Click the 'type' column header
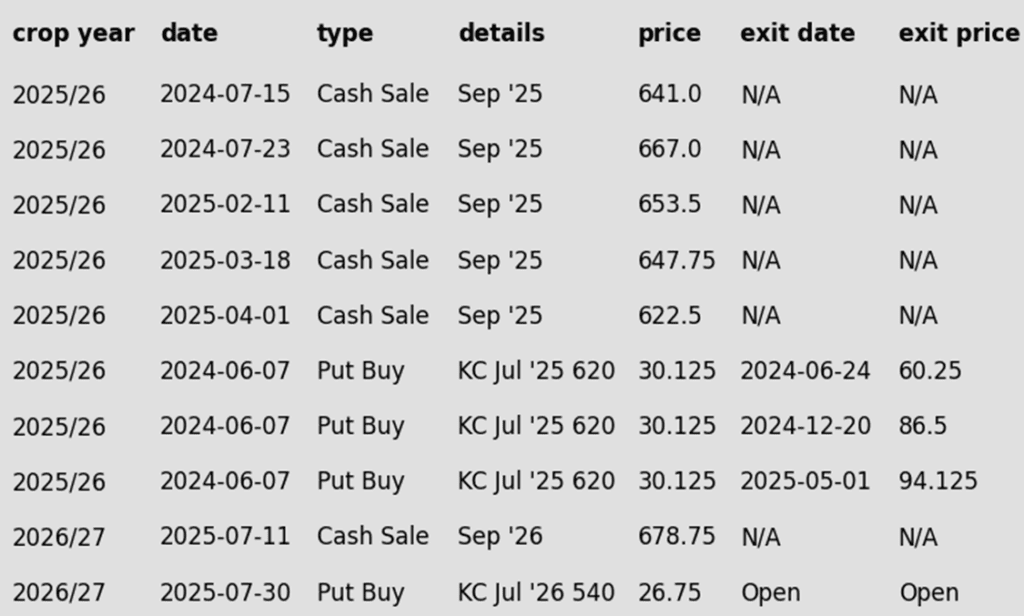1024x616 pixels. pos(345,33)
